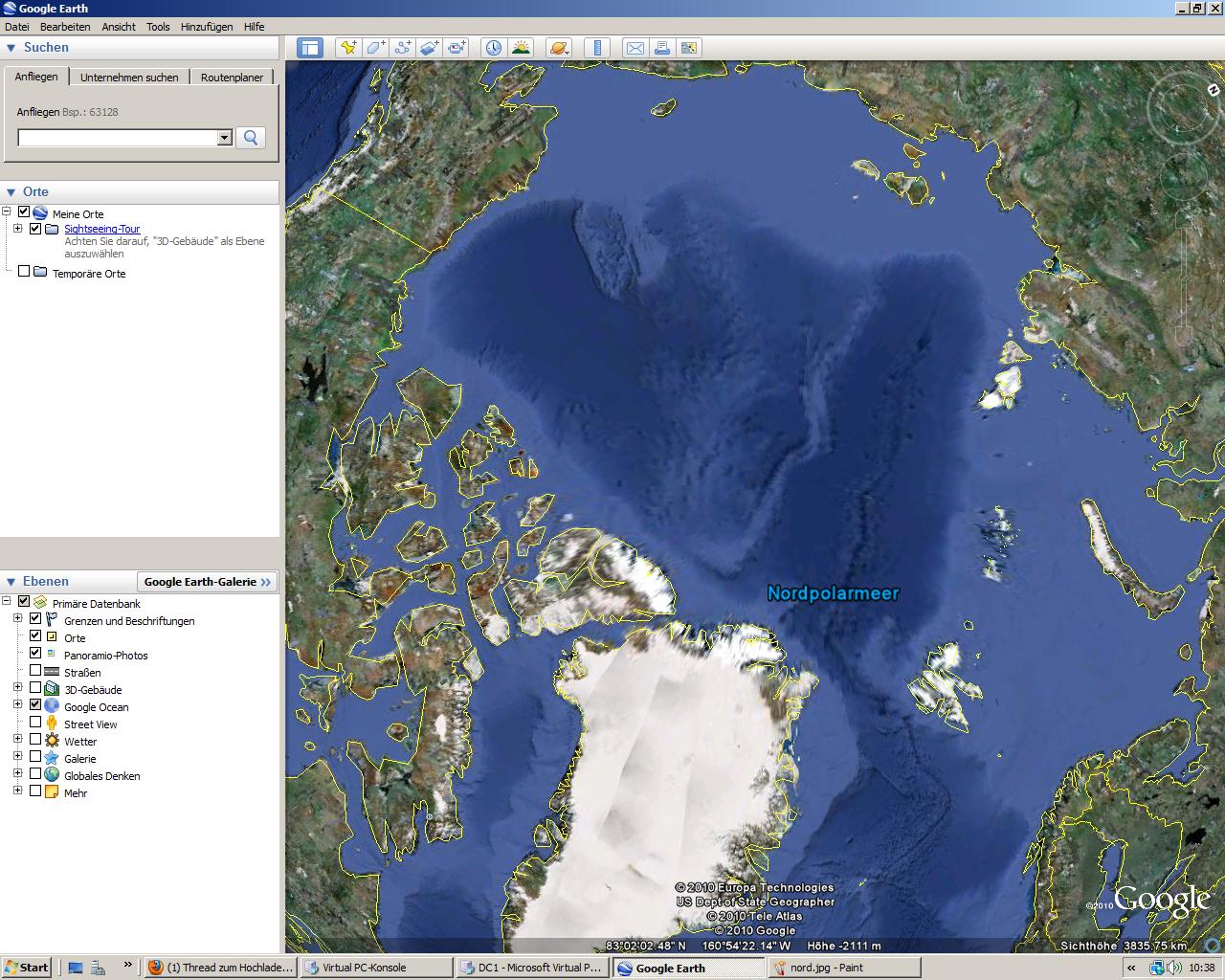Expand the 3D-Gebäude layer node
Image resolution: width=1225 pixels, height=980 pixels.
coord(17,688)
